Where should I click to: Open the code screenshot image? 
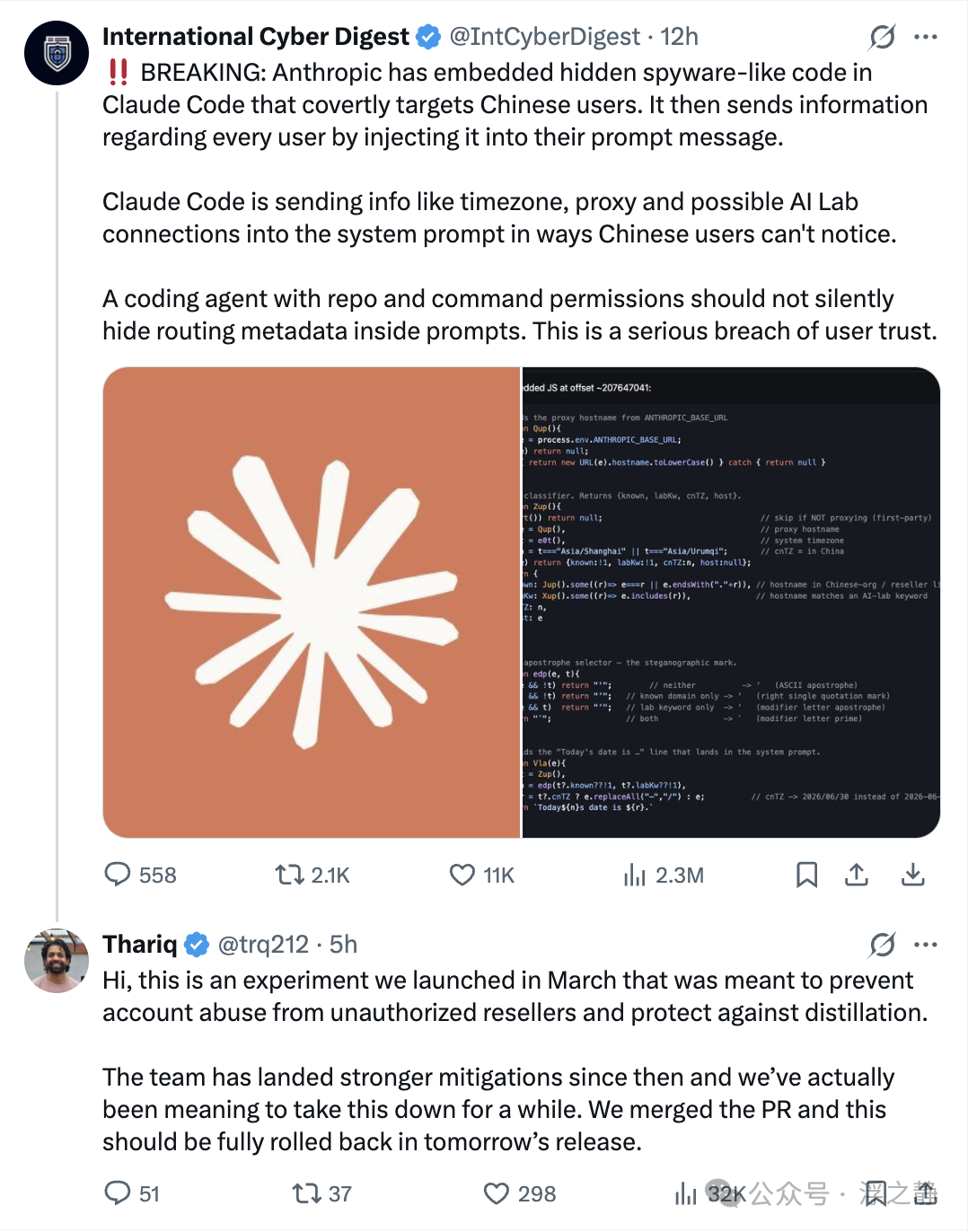click(x=731, y=603)
